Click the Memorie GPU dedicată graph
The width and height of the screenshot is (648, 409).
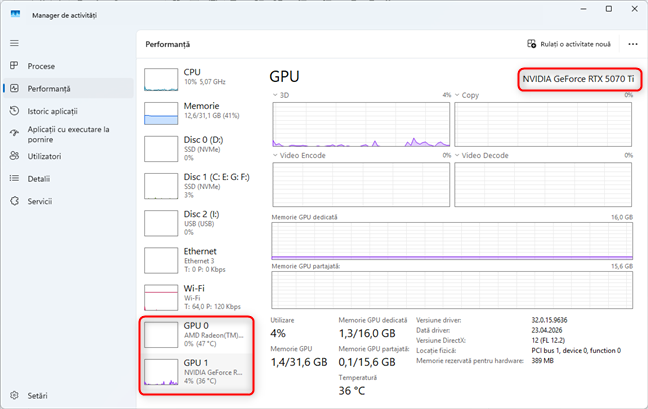pos(452,241)
